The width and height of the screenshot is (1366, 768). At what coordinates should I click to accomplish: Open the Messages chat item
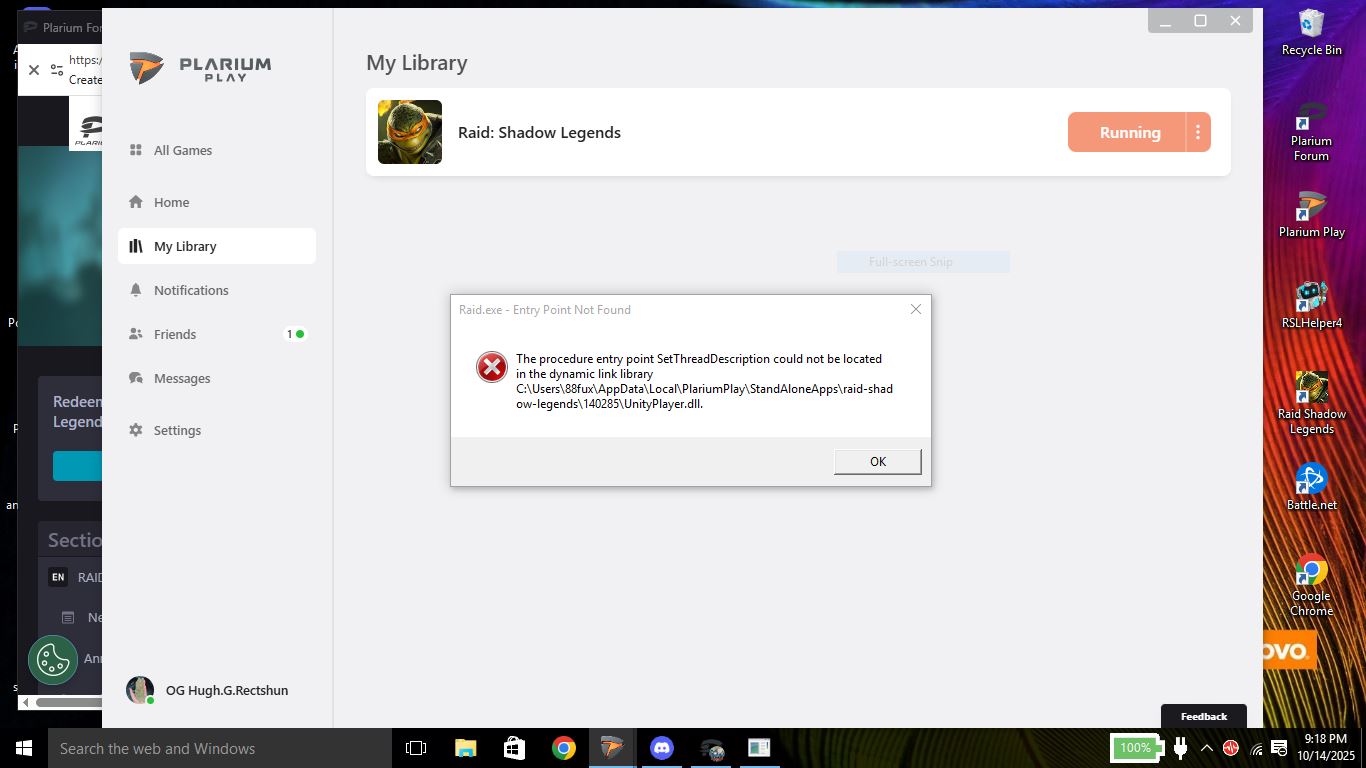click(x=181, y=378)
